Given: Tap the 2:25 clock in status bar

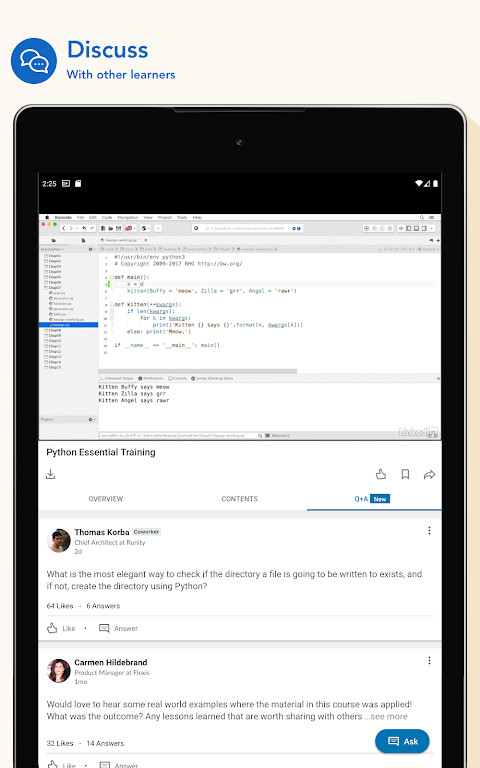Looking at the screenshot, I should (49, 184).
